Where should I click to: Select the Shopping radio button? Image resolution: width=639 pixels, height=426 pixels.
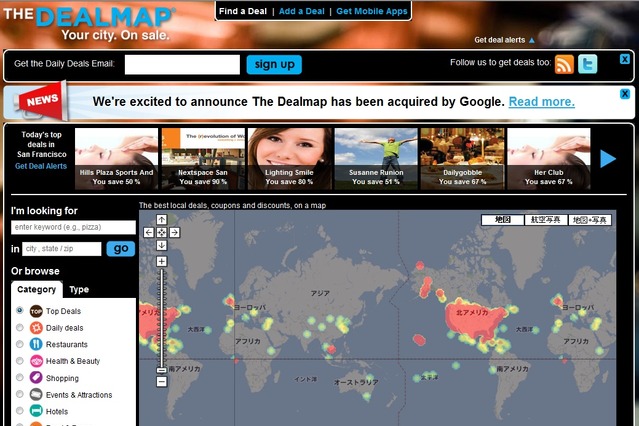[20, 377]
